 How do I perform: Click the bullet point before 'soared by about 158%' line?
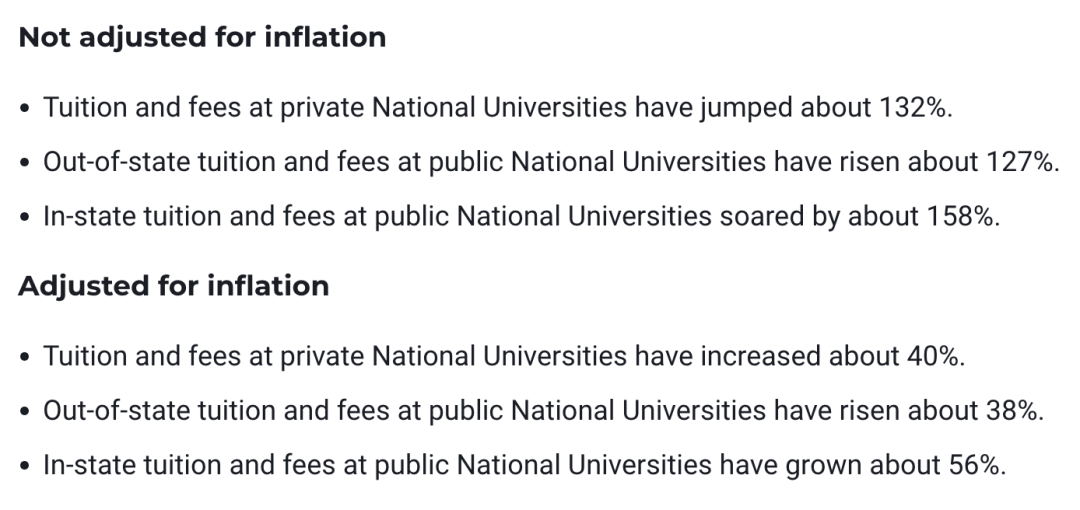click(25, 217)
